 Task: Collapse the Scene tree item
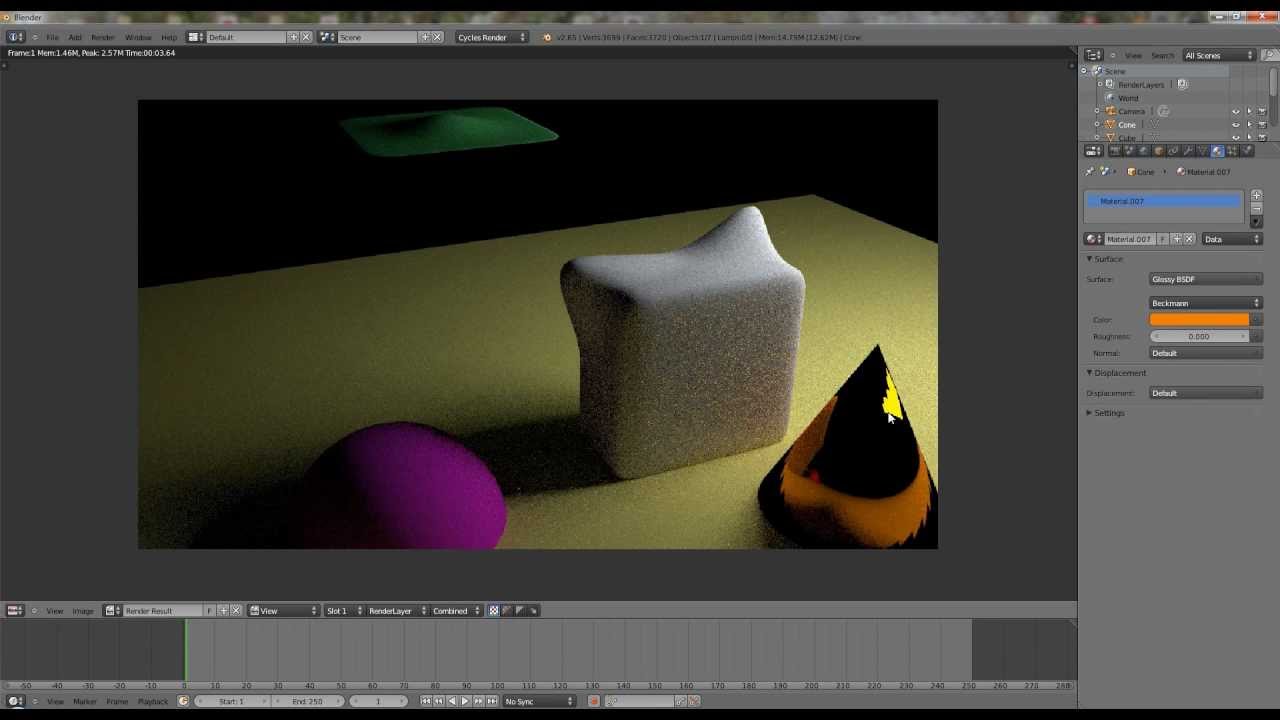(x=1085, y=71)
